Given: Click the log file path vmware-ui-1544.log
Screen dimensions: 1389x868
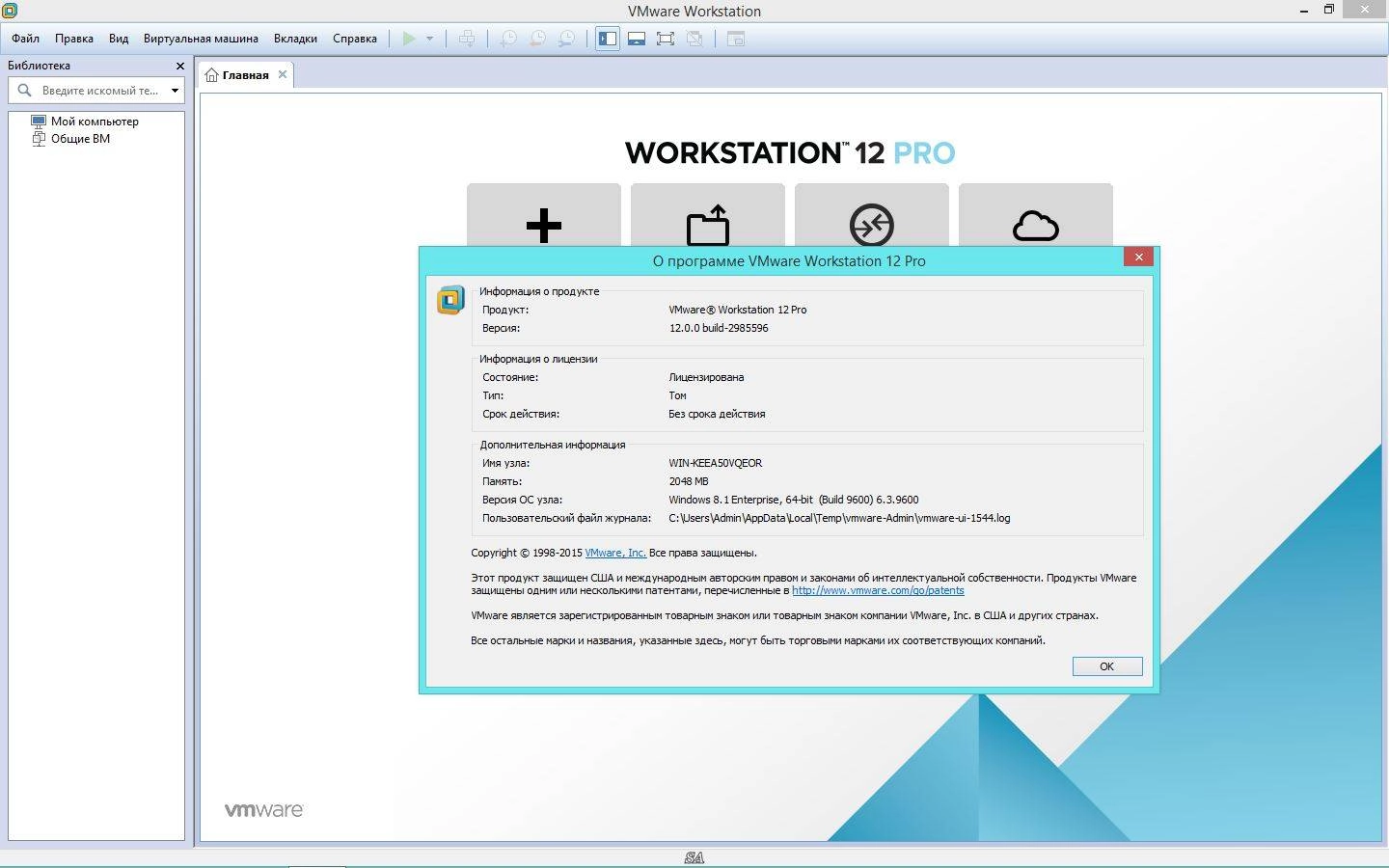Looking at the screenshot, I should [x=839, y=518].
